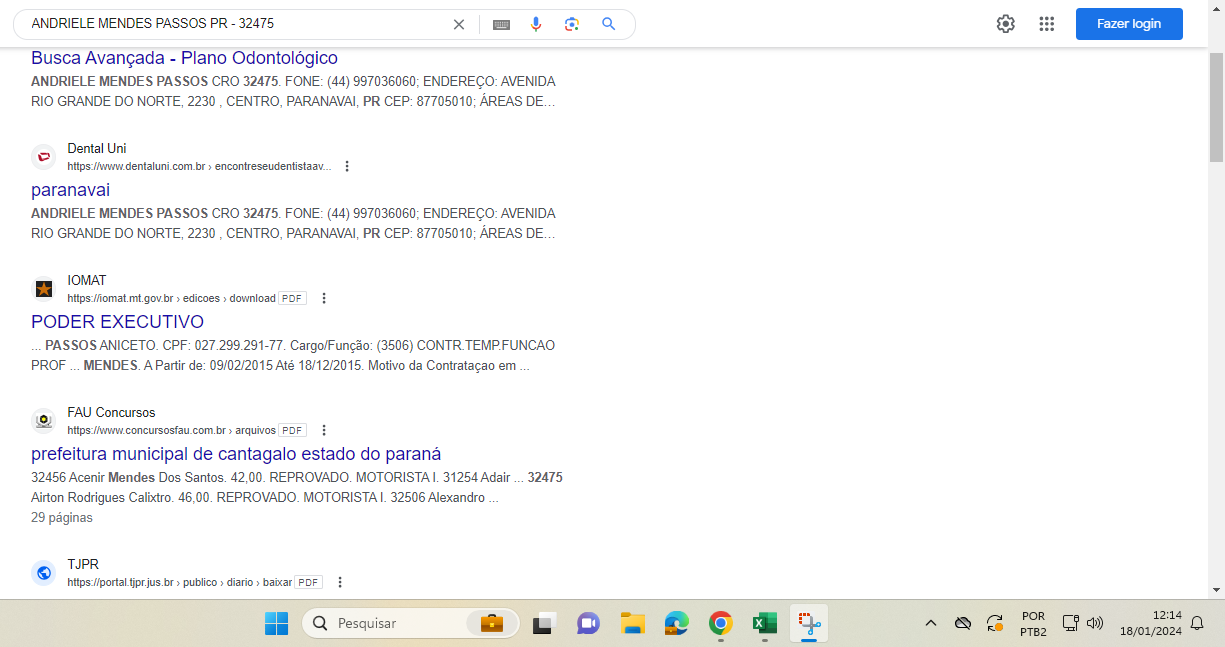1225x647 pixels.
Task: Open the Busca Avançada - Plano Odontológico result
Action: pyautogui.click(x=184, y=58)
